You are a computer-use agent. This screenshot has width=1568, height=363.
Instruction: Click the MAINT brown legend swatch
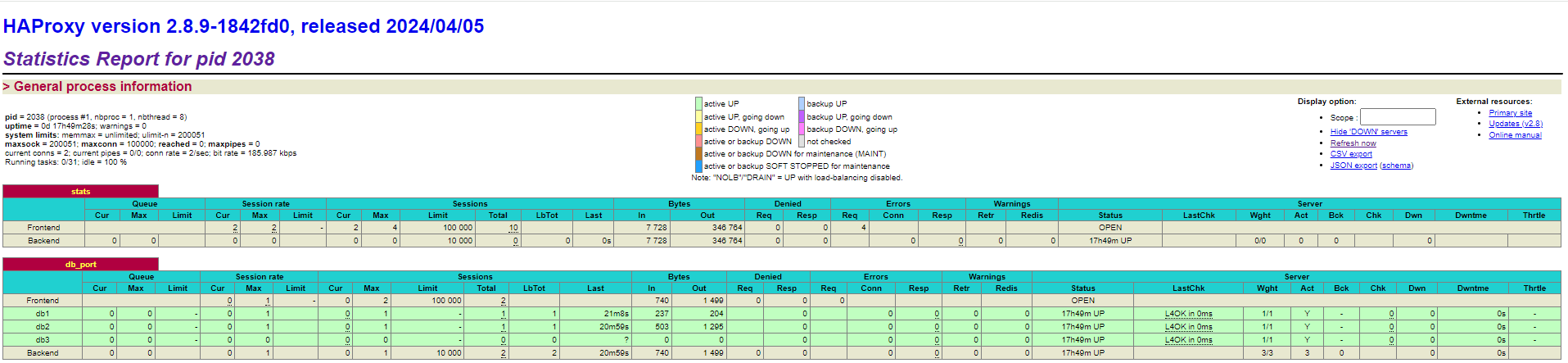(x=698, y=154)
